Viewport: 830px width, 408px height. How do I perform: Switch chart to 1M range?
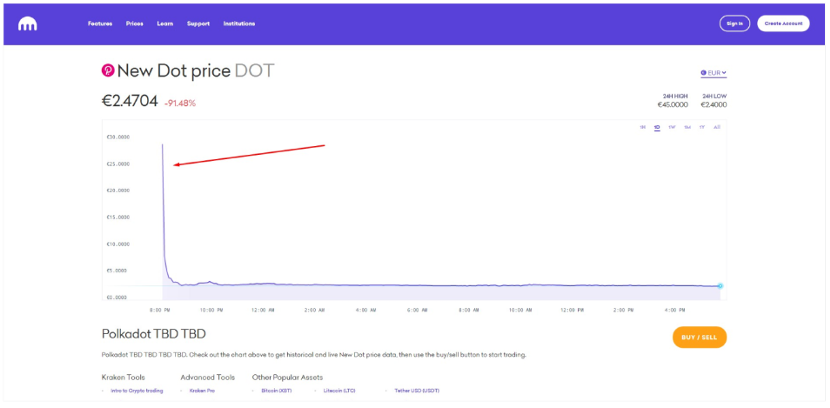tap(687, 127)
